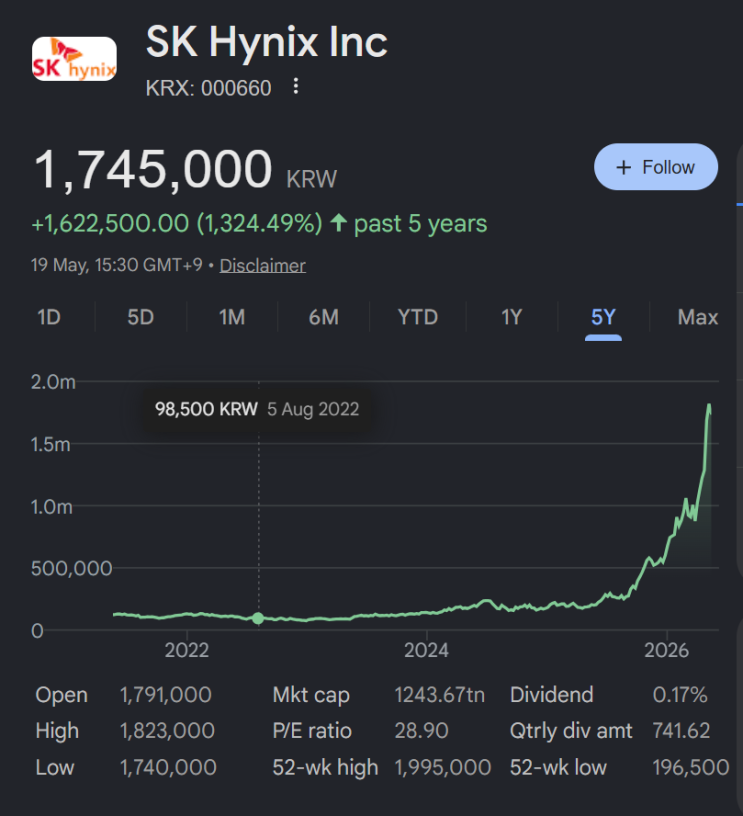Image resolution: width=743 pixels, height=816 pixels.
Task: Click the 52-wk high value 1,995,000
Action: [443, 767]
